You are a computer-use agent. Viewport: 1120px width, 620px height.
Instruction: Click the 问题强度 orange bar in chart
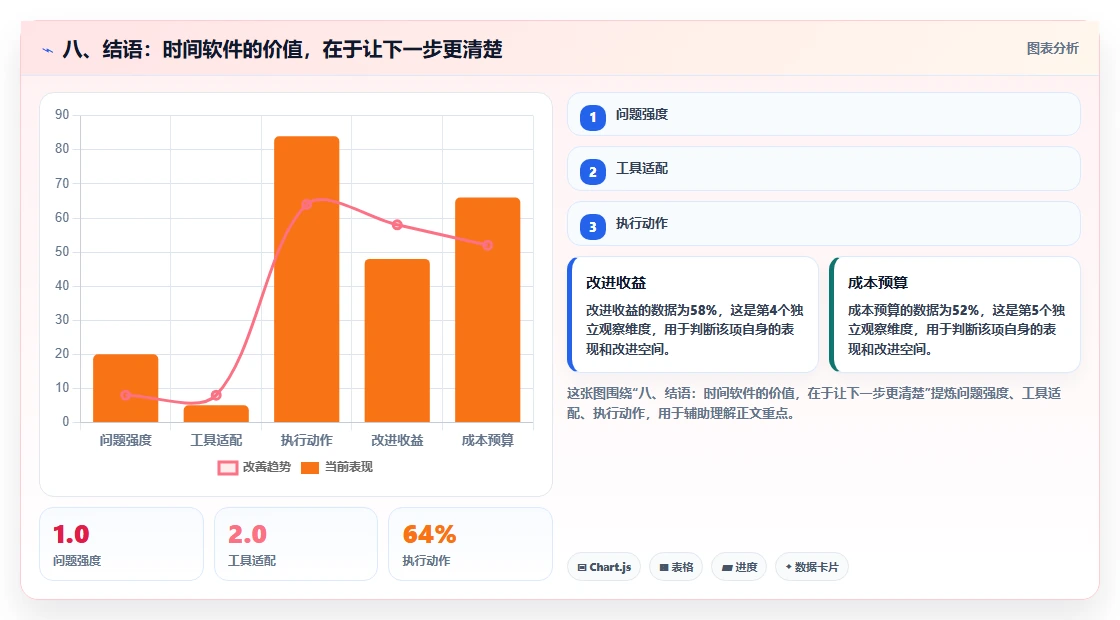click(x=126, y=388)
